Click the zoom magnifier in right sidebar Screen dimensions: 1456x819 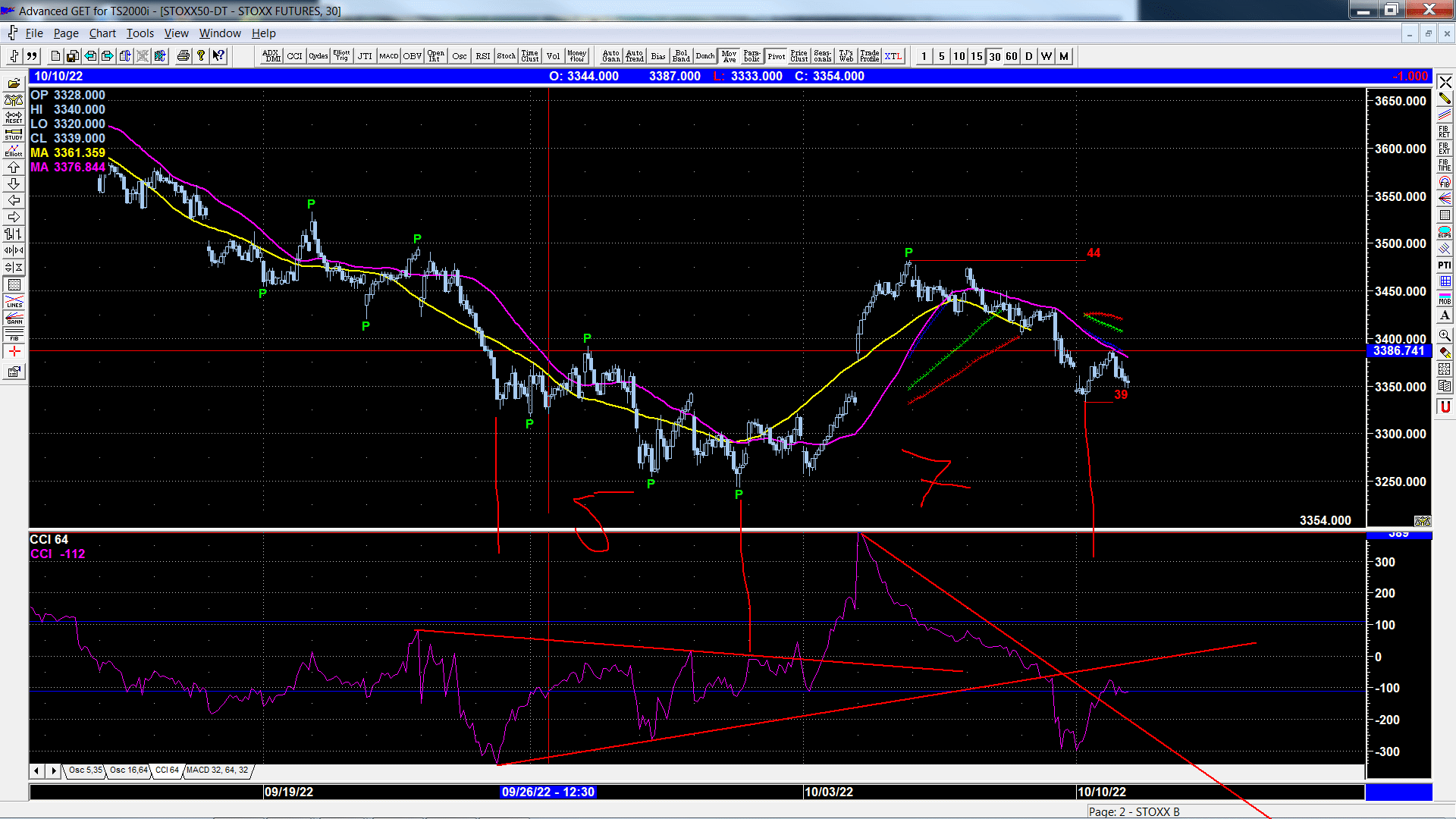click(1445, 335)
